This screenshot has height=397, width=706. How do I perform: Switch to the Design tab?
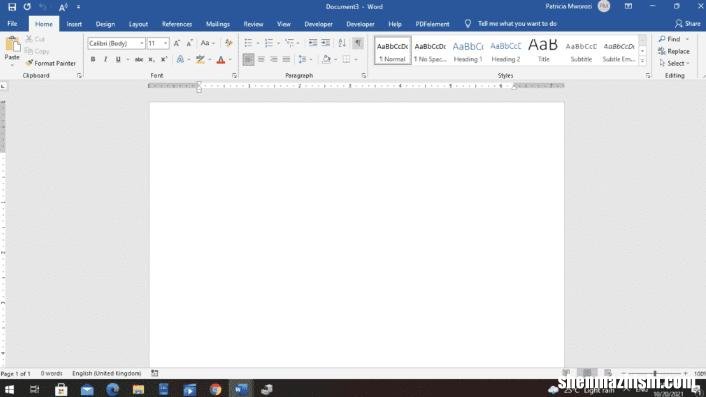[105, 24]
